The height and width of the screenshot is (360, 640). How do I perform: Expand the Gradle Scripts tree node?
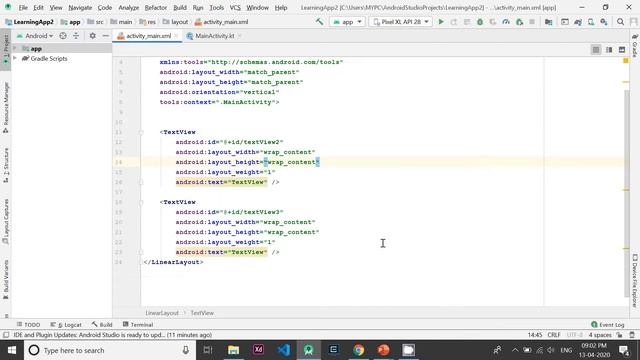click(15, 58)
